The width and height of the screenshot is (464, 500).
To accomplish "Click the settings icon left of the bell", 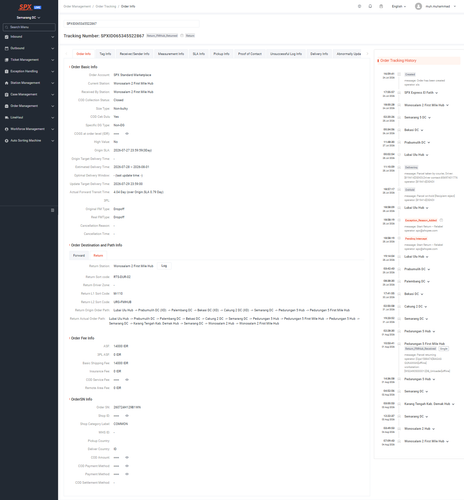I will (x=359, y=6).
